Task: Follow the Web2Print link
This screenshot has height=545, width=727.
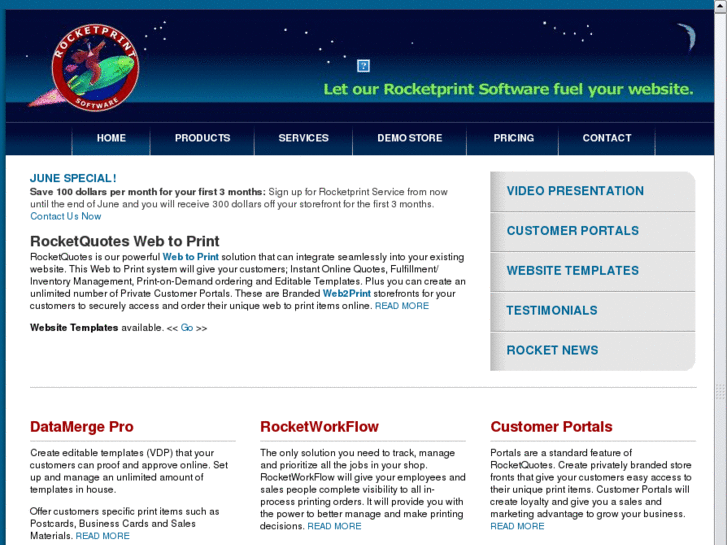Action: [x=347, y=294]
